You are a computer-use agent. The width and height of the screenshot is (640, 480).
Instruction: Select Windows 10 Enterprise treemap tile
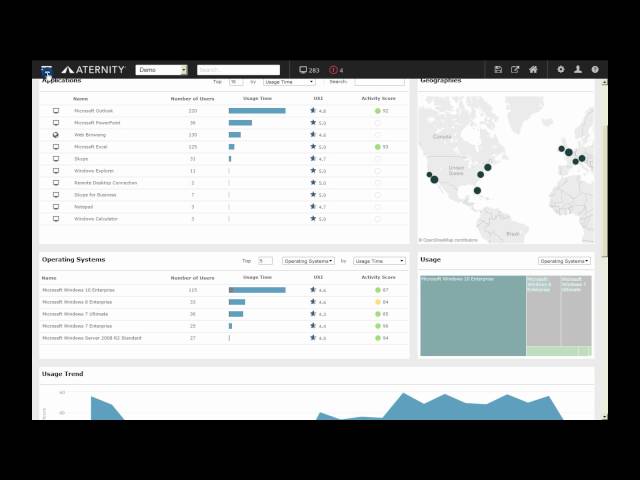click(x=473, y=316)
